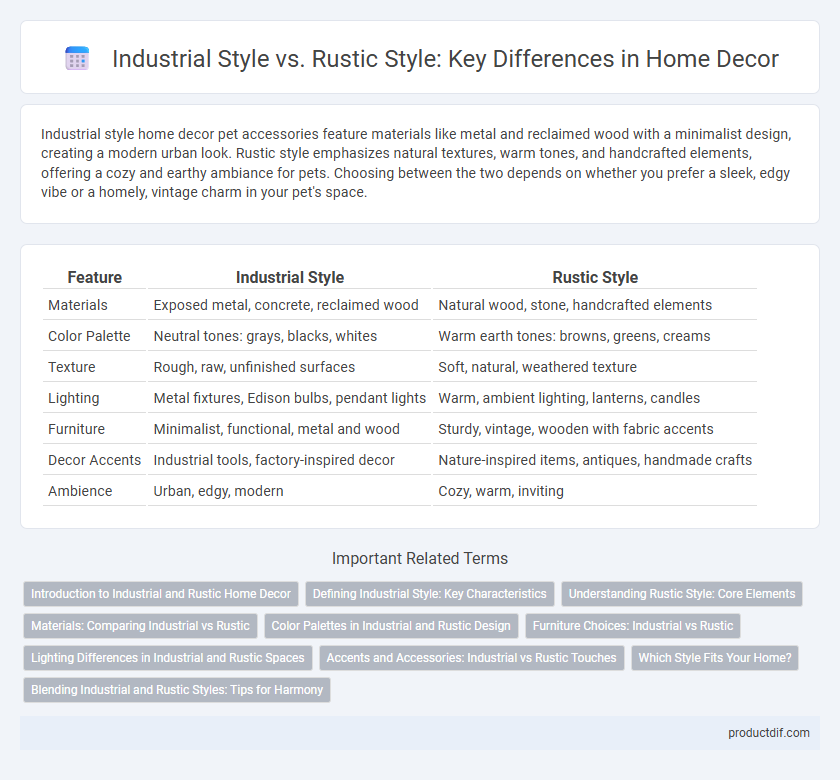Click 'Warm earth tones: browns, greens, creams' cell
840x780 pixels.
click(x=595, y=336)
